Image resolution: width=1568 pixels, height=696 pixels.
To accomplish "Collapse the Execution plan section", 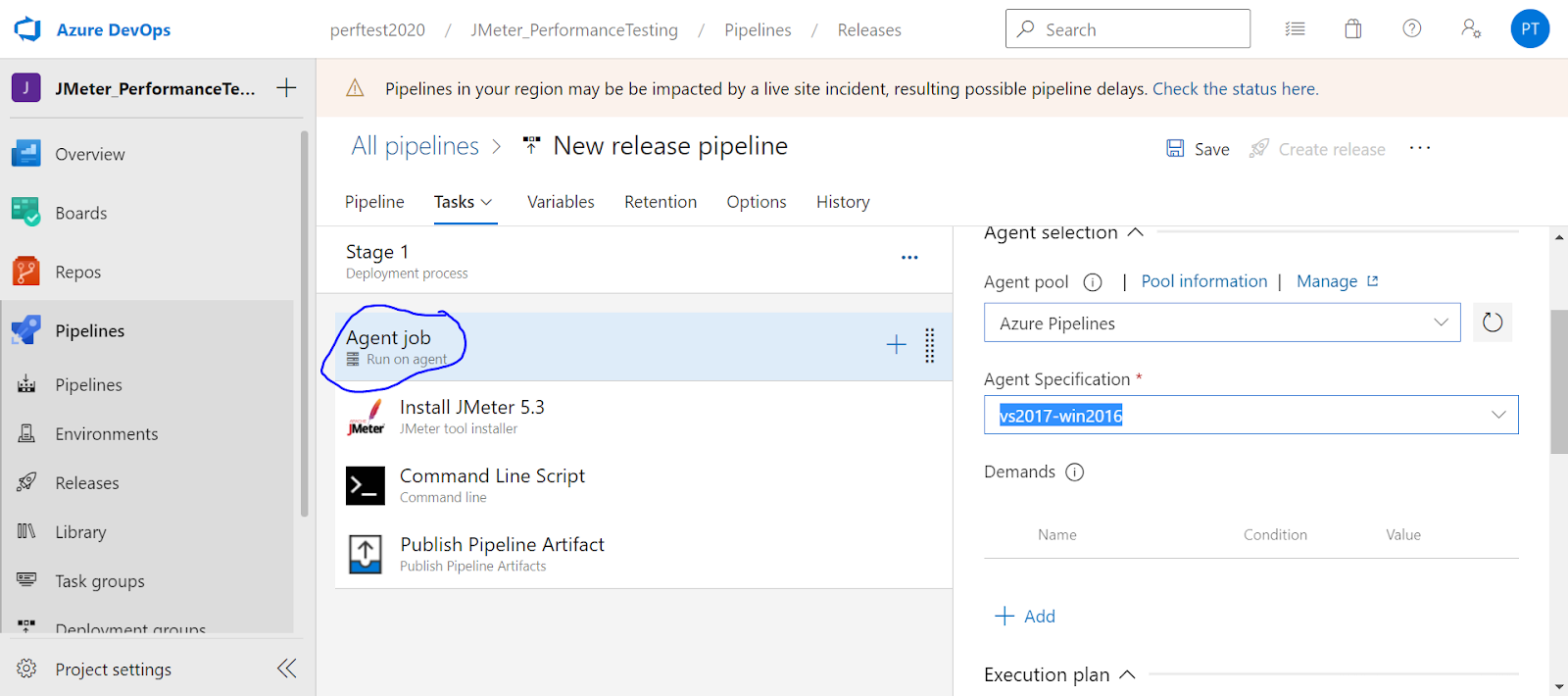I will pos(1127,674).
